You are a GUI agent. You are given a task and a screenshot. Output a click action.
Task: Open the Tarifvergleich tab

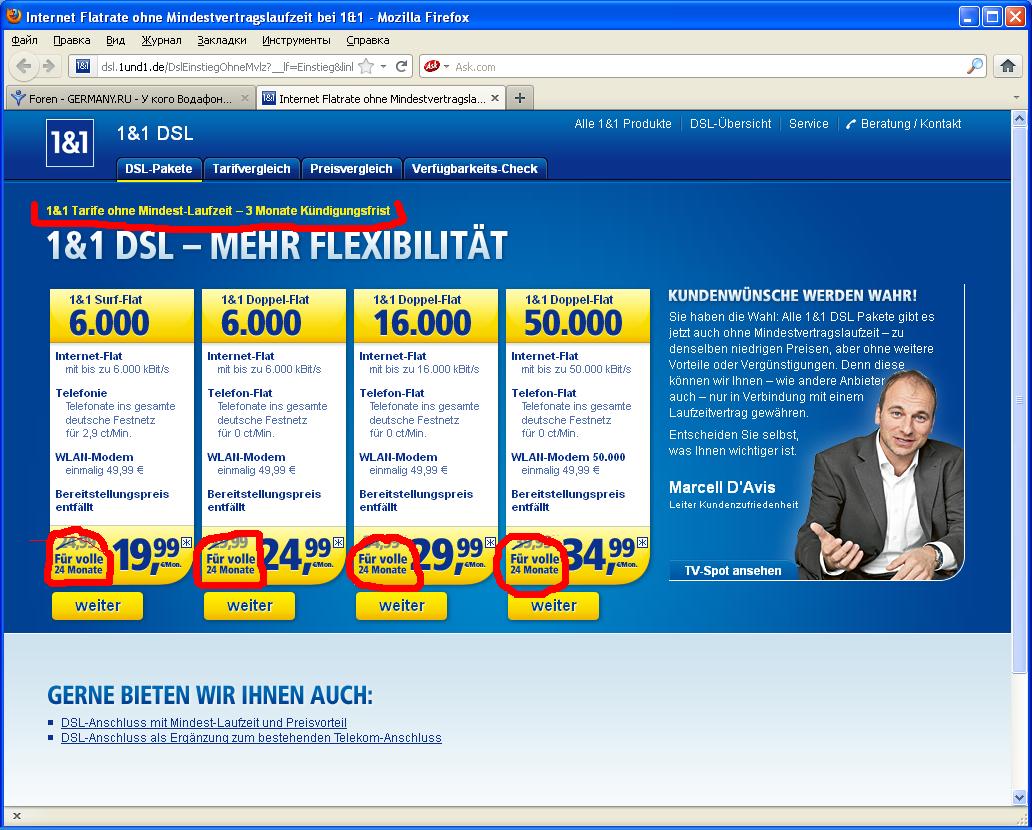pos(251,169)
